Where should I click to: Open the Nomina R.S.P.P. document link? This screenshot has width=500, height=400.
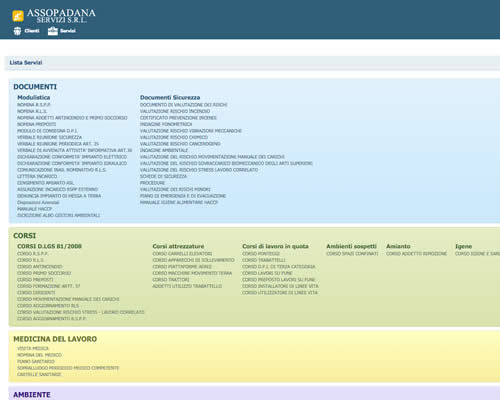point(34,105)
